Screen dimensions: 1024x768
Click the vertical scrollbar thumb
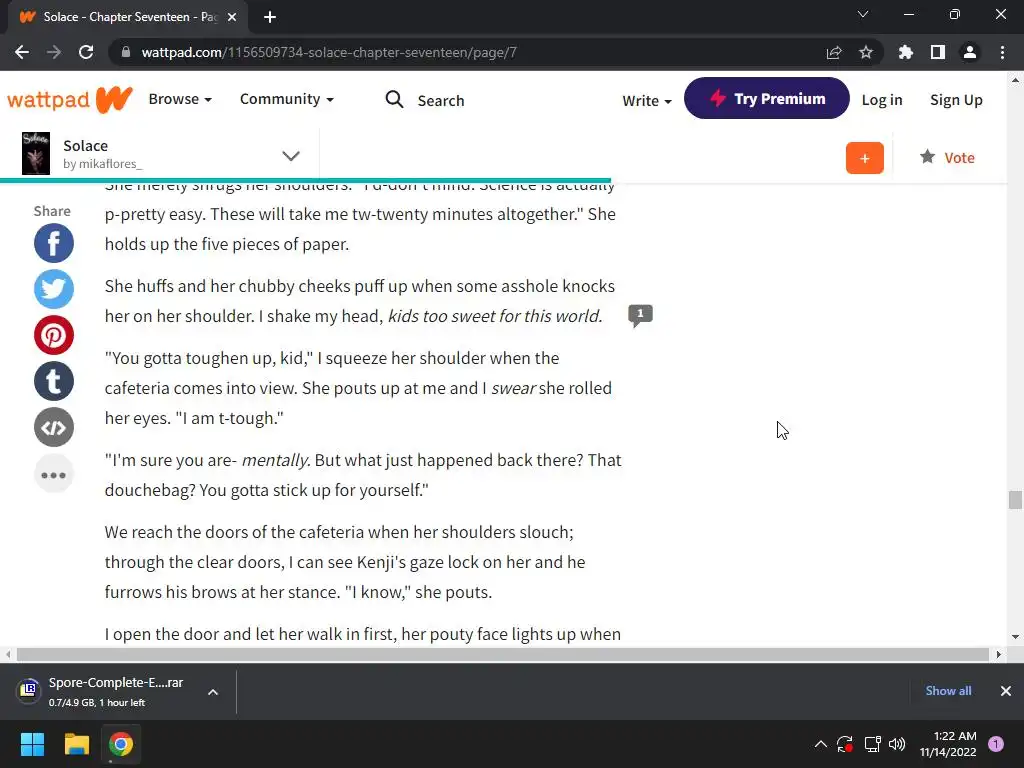[1015, 500]
